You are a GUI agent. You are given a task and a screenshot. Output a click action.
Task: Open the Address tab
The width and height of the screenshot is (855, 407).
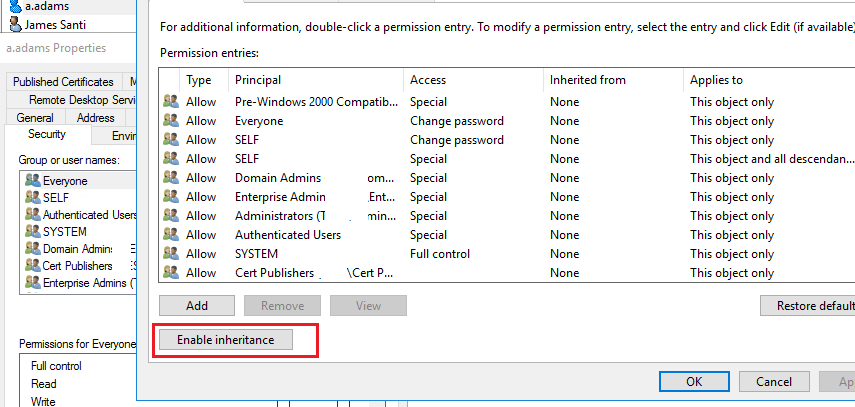coord(96,118)
